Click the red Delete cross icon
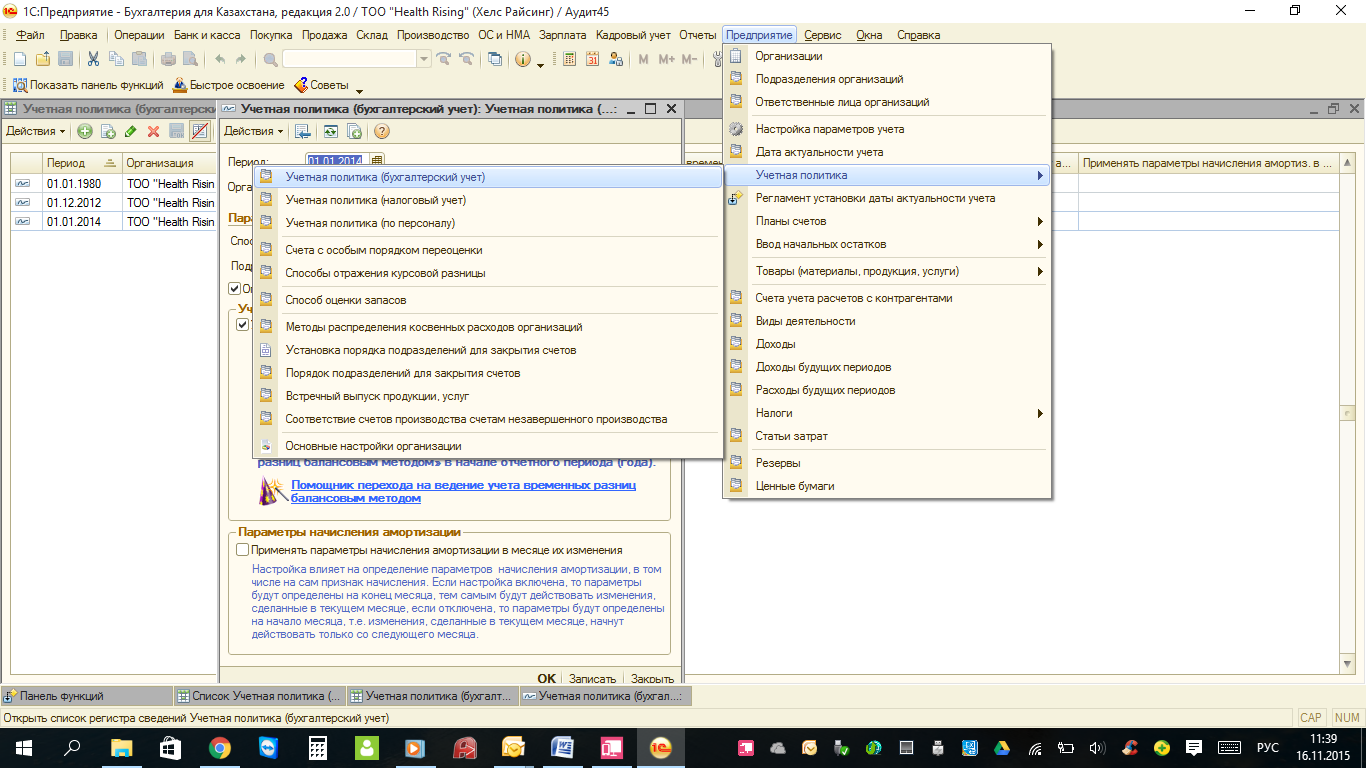The width and height of the screenshot is (1366, 768). [x=153, y=131]
